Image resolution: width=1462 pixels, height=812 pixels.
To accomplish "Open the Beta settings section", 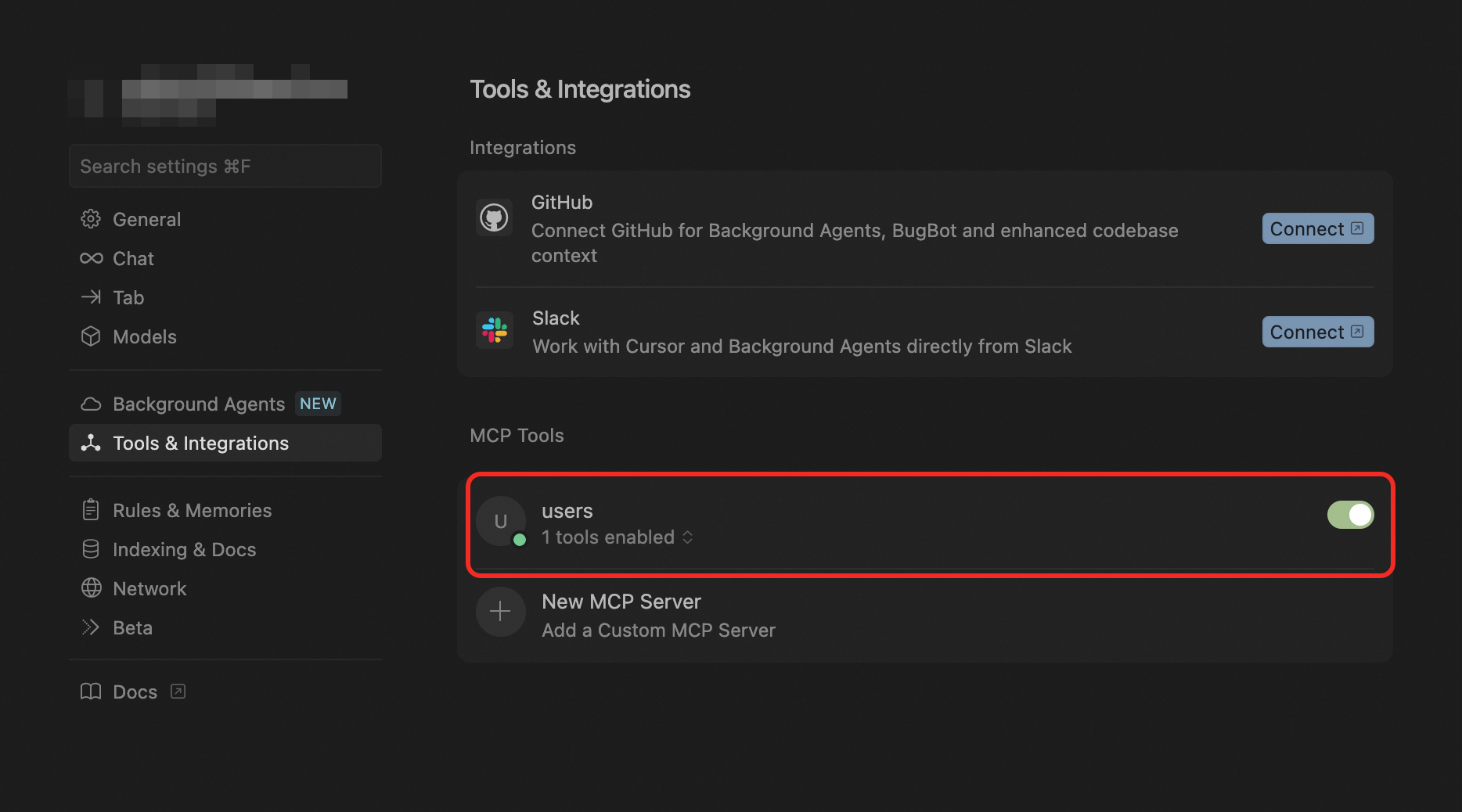I will 132,627.
